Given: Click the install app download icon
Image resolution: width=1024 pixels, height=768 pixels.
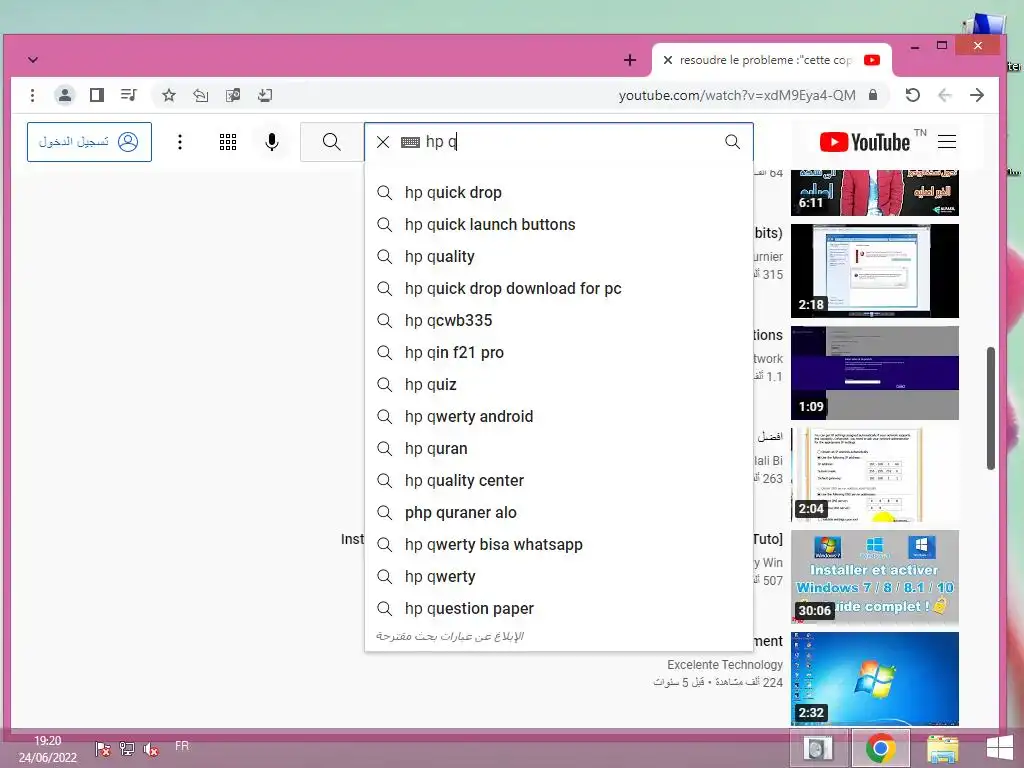Looking at the screenshot, I should tap(264, 95).
